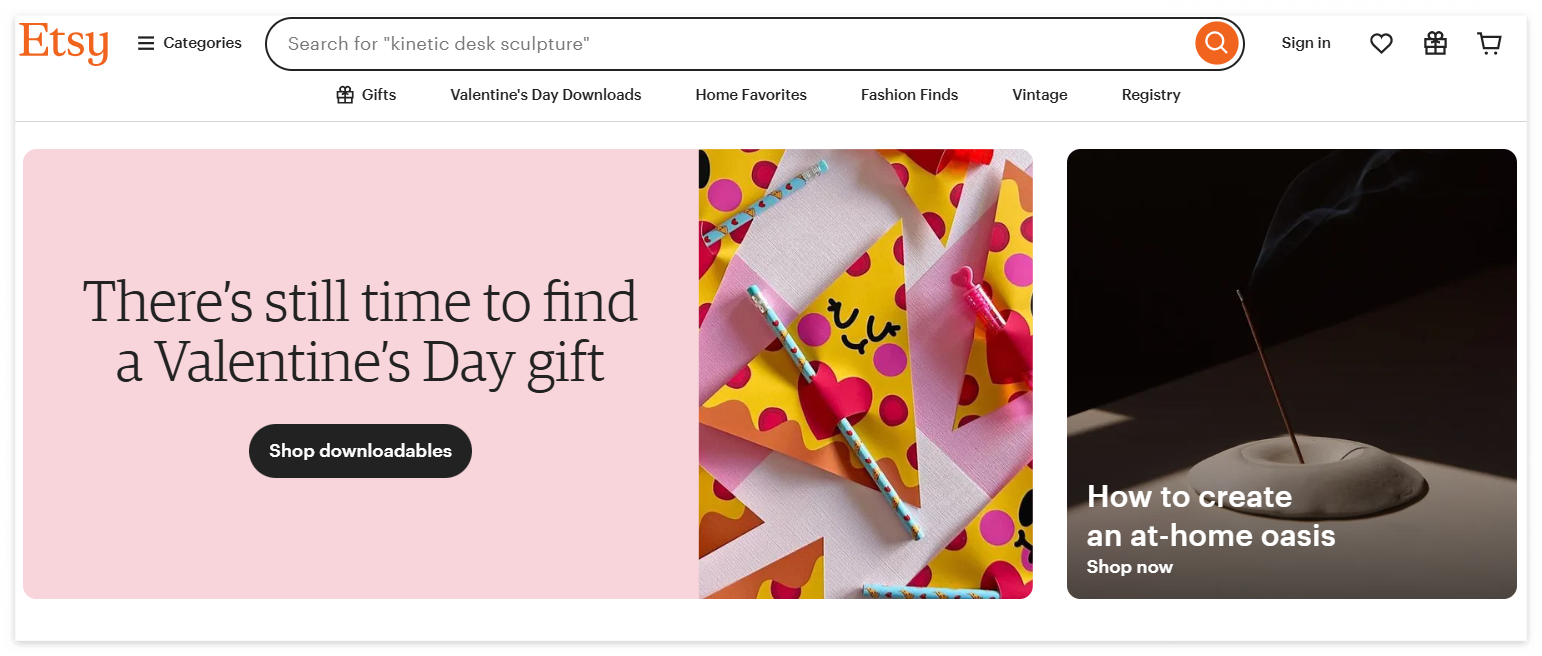Open Valentine's Day Downloads menu item
Screen dimensions: 1542x656
546,95
